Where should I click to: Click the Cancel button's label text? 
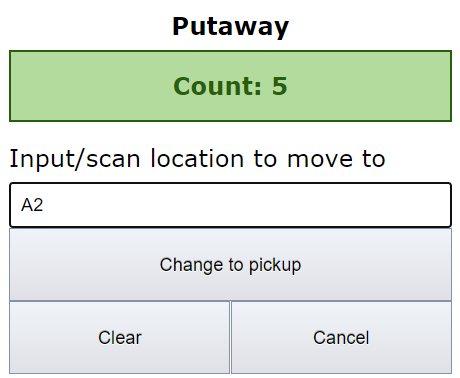tap(341, 338)
